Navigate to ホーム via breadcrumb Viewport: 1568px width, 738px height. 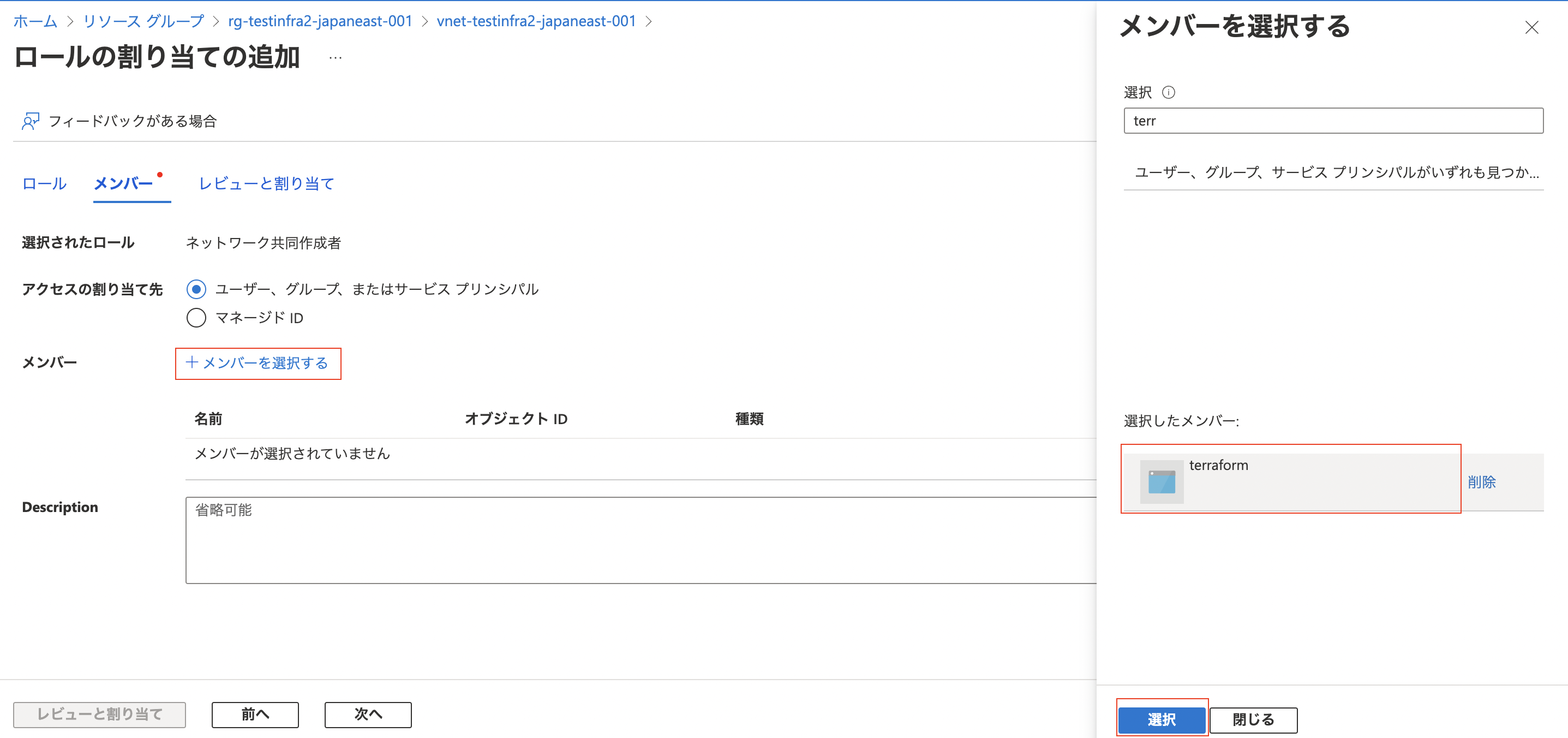click(x=35, y=21)
